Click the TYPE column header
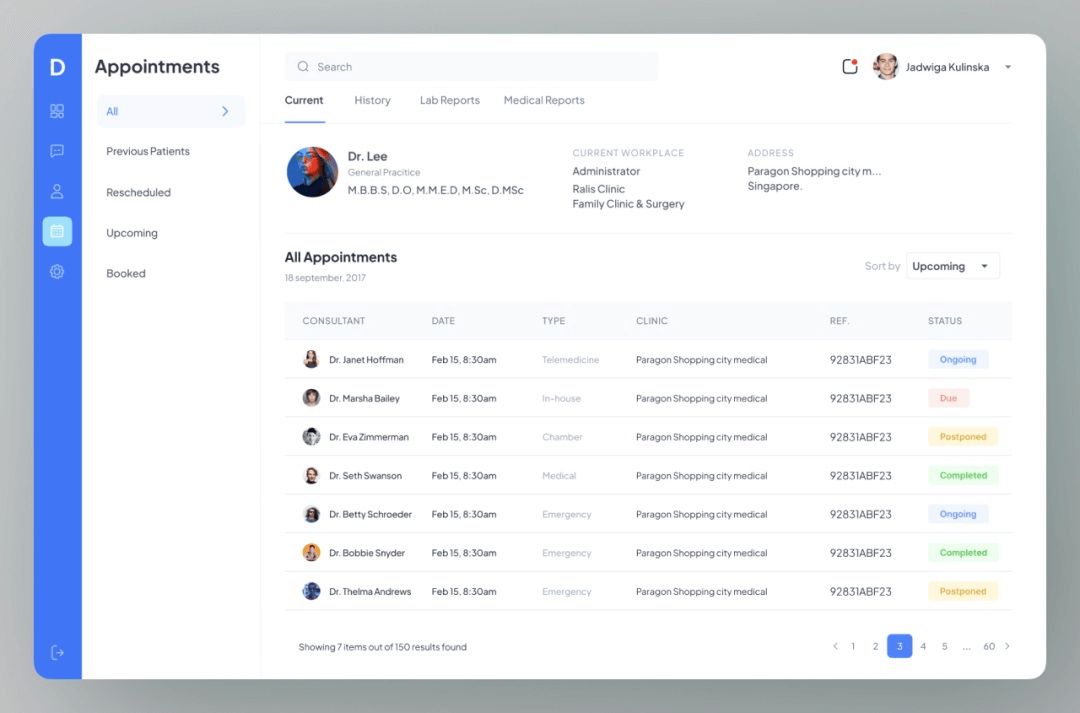Viewport: 1080px width, 713px height. pyautogui.click(x=553, y=321)
